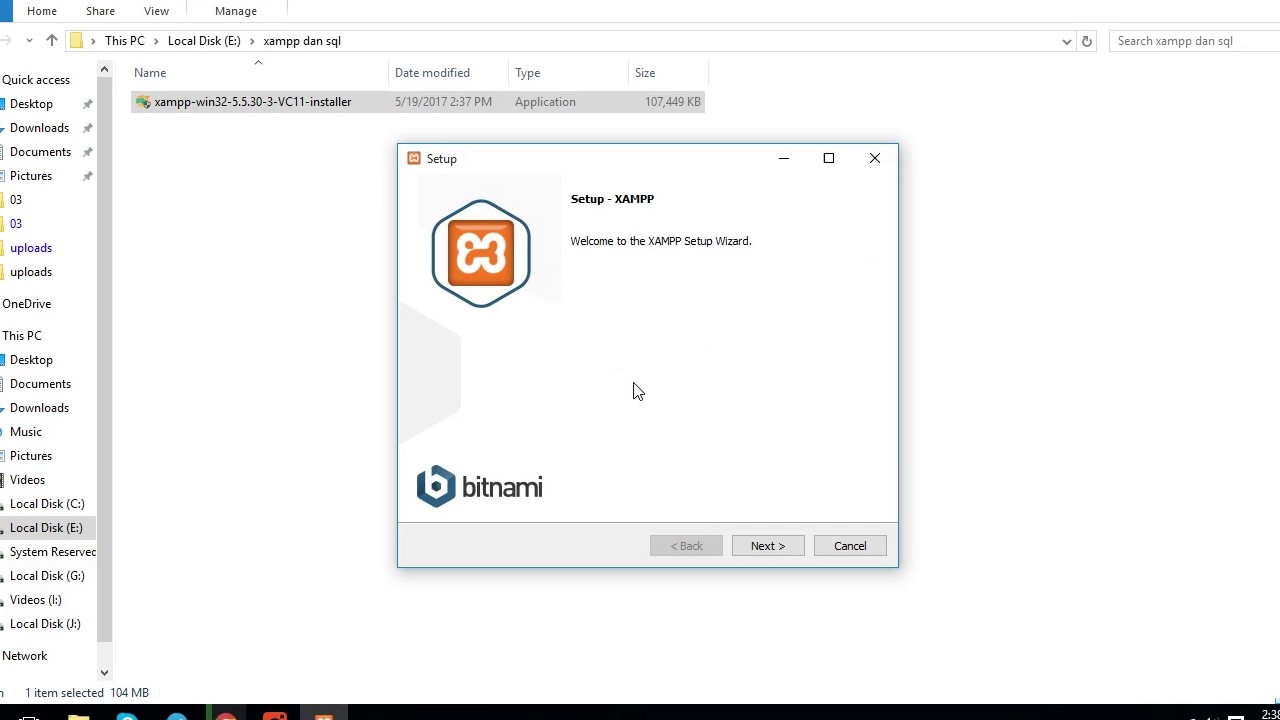Click pin icon next to Downloads
The width and height of the screenshot is (1280, 720).
point(88,128)
